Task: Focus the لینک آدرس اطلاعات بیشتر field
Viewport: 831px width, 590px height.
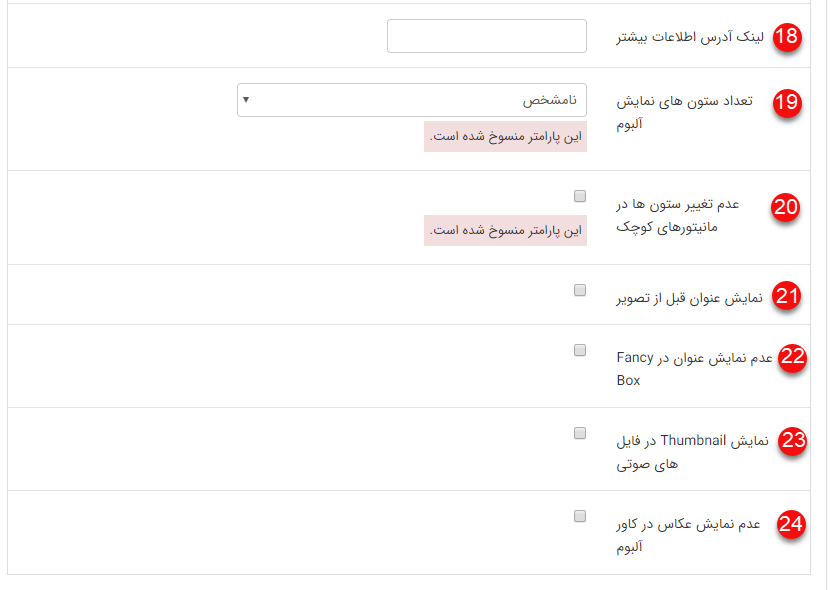Action: pyautogui.click(x=486, y=36)
